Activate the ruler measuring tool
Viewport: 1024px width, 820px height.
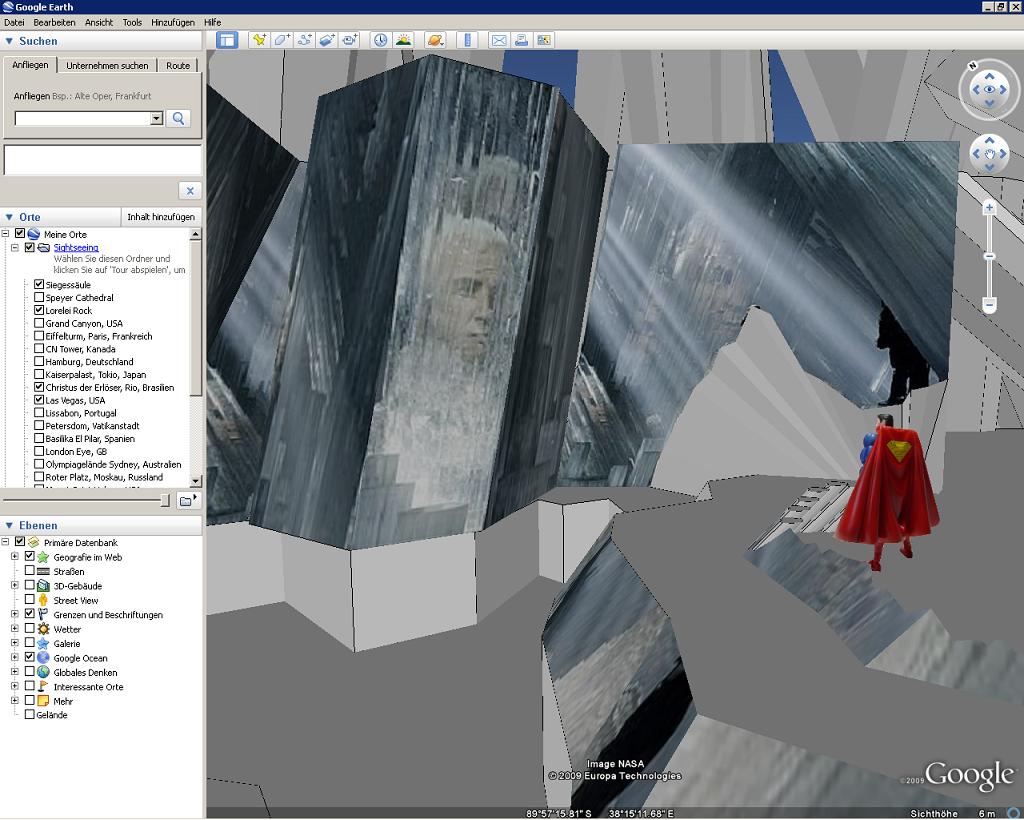pos(466,40)
